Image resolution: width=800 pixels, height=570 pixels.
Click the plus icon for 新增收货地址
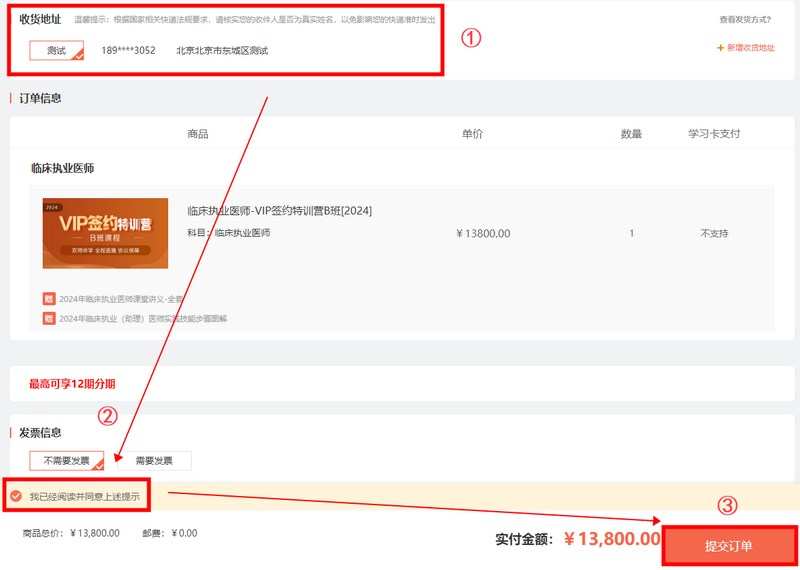click(x=720, y=48)
